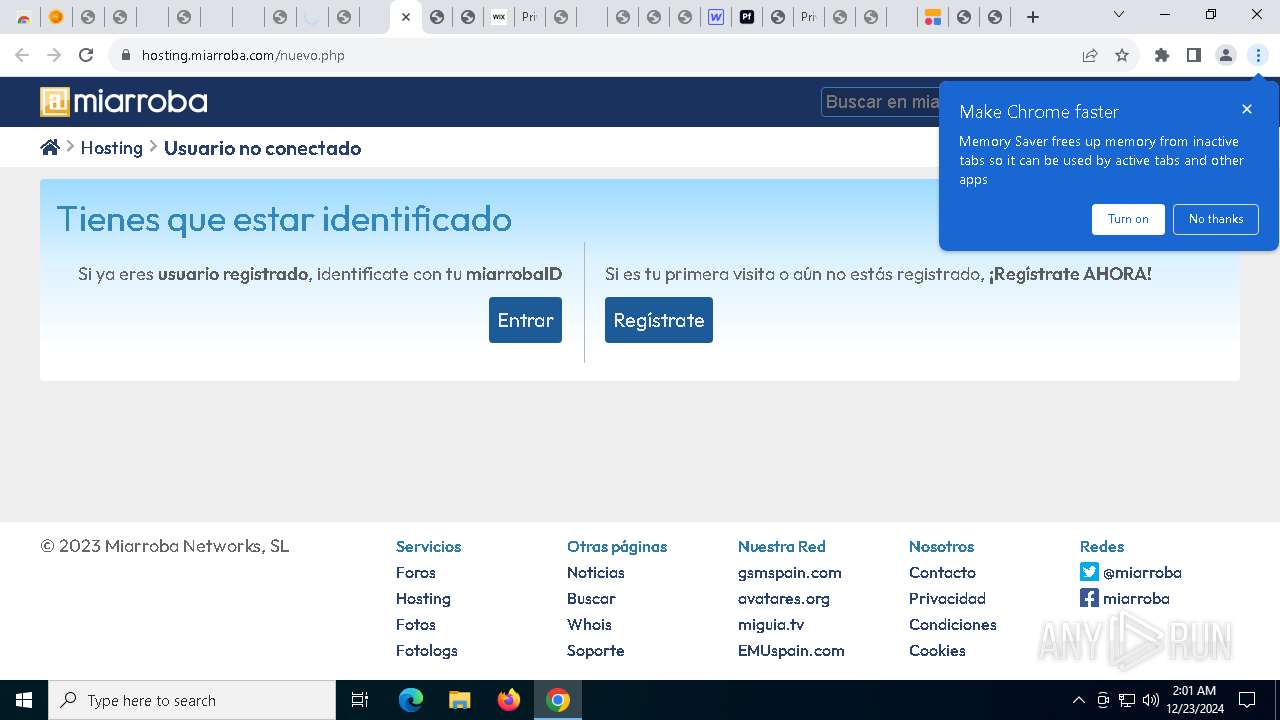
Task: Open the Twitter @miarroba link
Action: (x=1131, y=572)
